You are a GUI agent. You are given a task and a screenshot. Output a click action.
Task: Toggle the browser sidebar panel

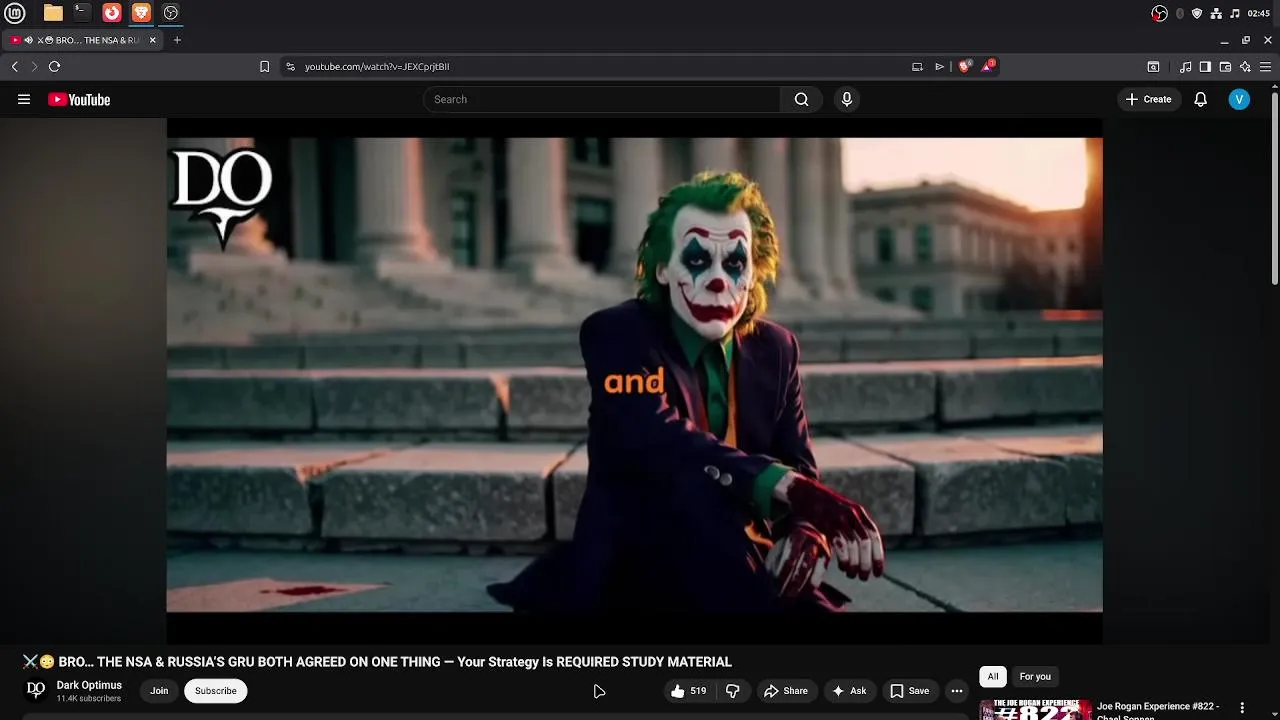pyautogui.click(x=1205, y=66)
